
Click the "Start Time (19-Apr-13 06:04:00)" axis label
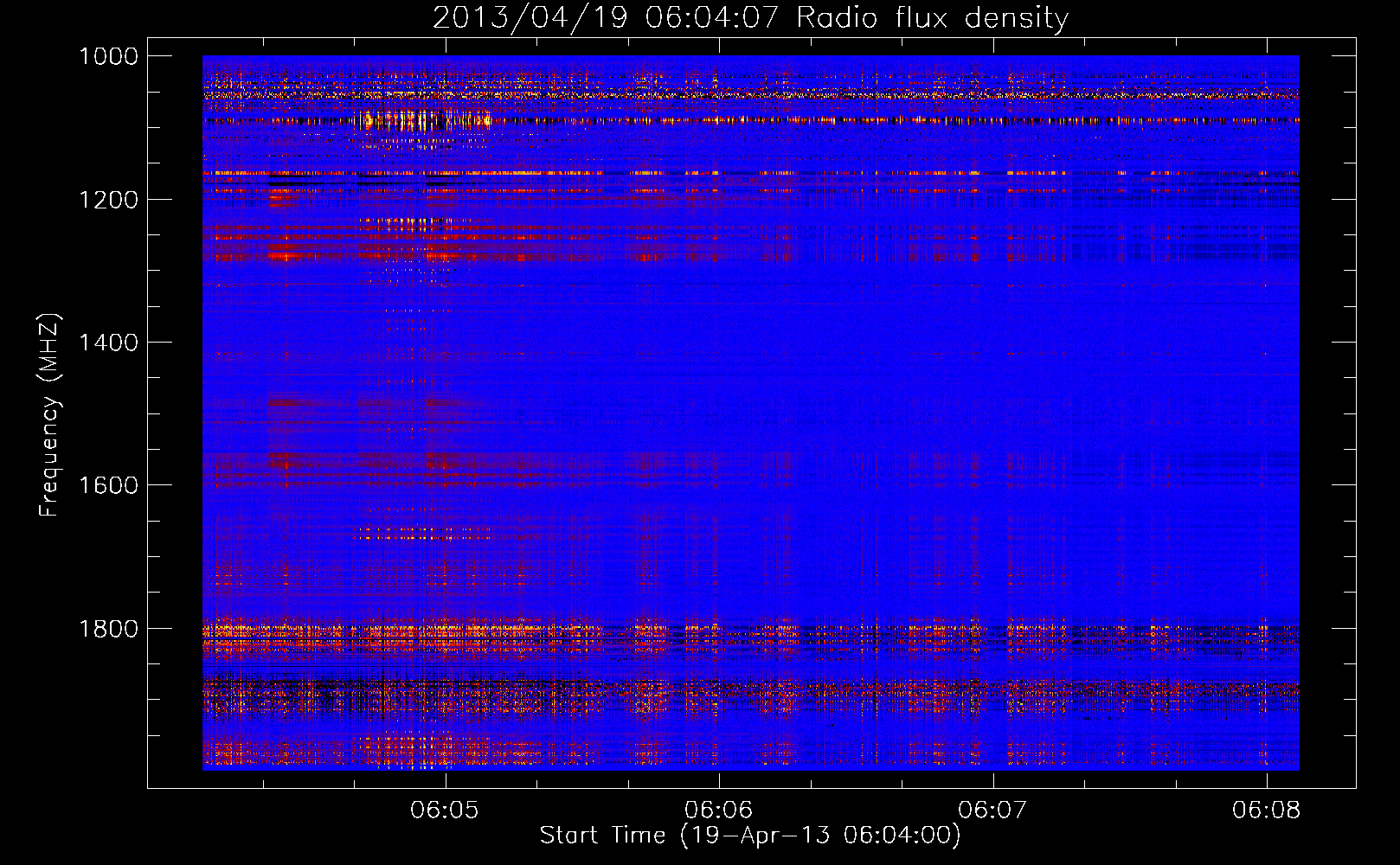tap(750, 836)
